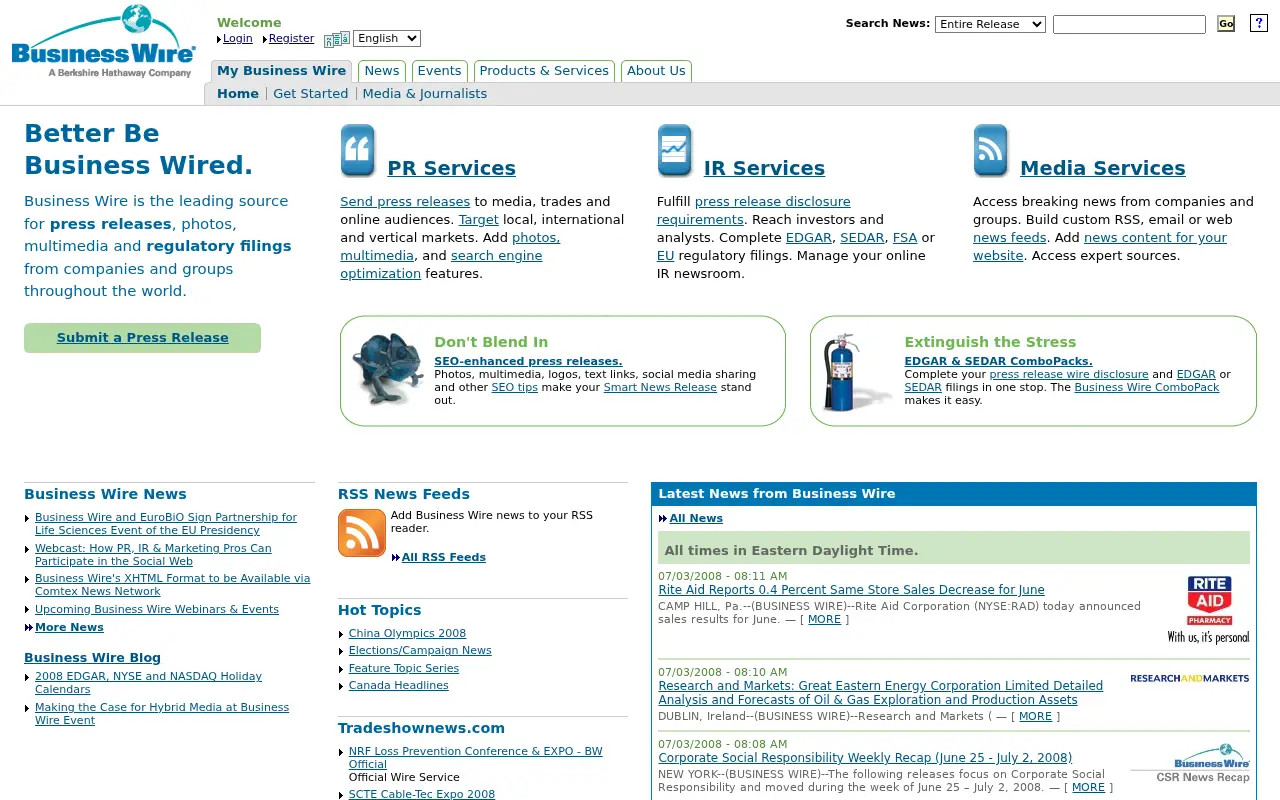Open the All RSS Feeds link
1280x800 pixels.
point(444,558)
